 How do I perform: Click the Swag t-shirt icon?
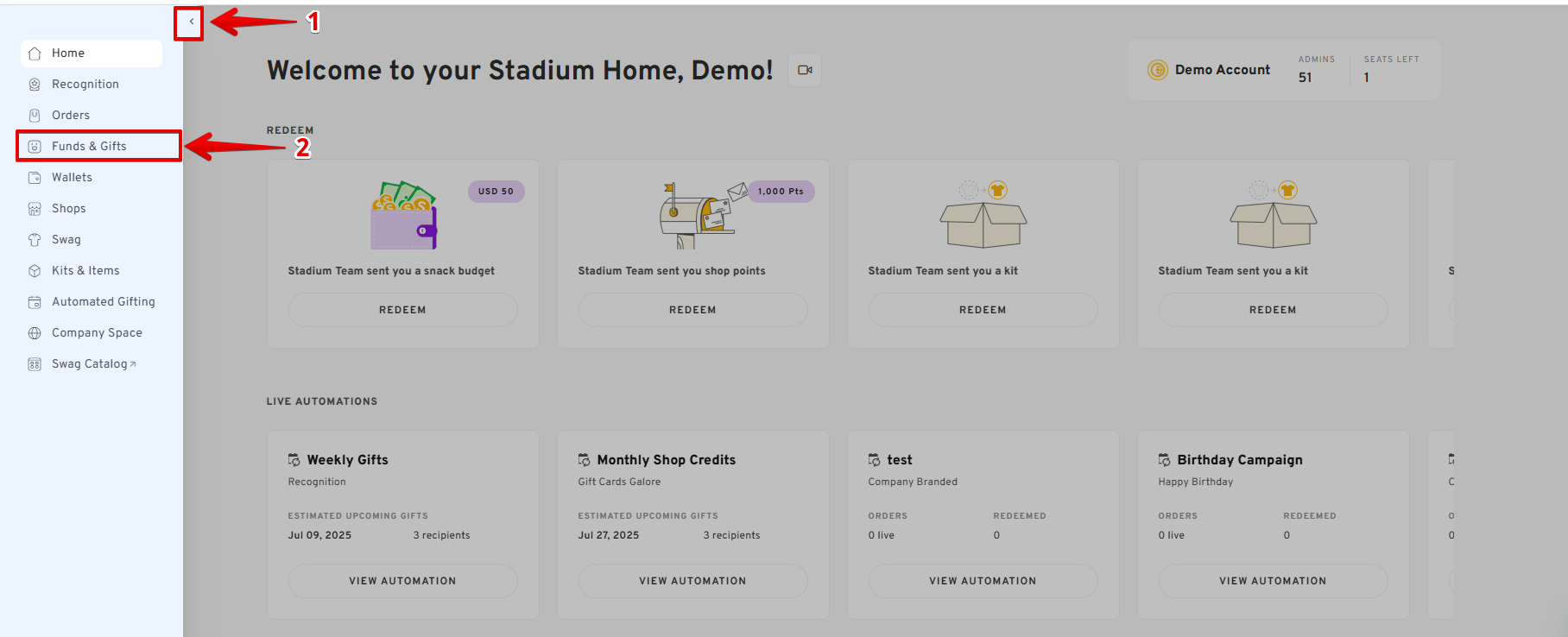pyautogui.click(x=35, y=240)
